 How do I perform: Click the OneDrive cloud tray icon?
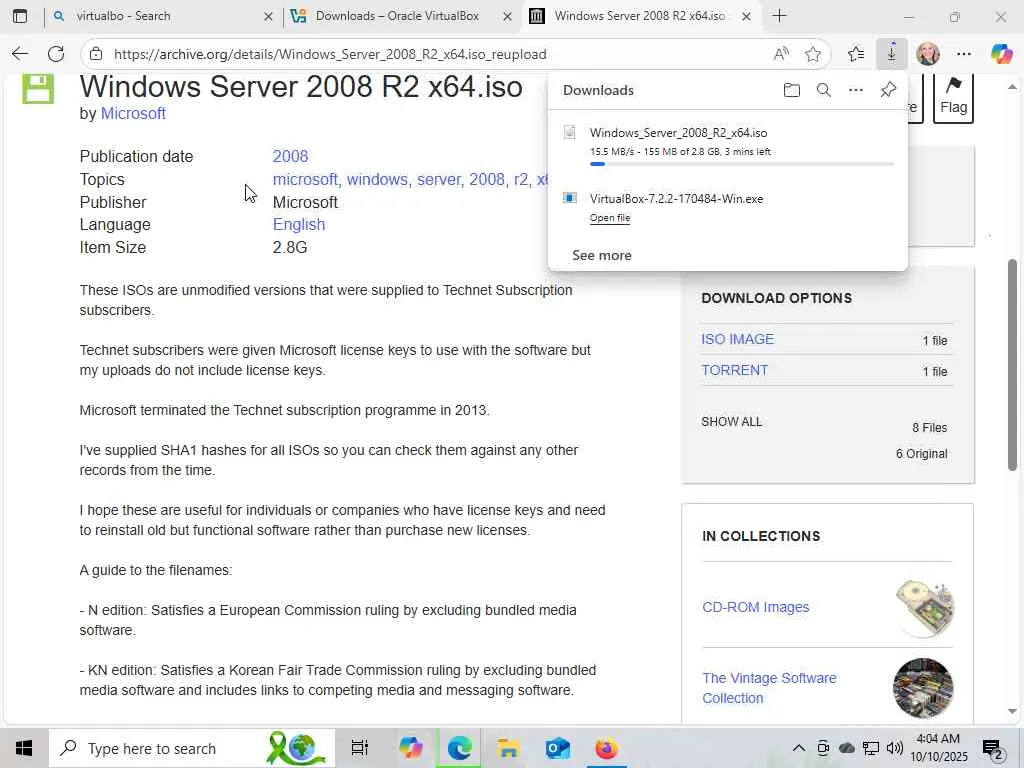click(847, 748)
